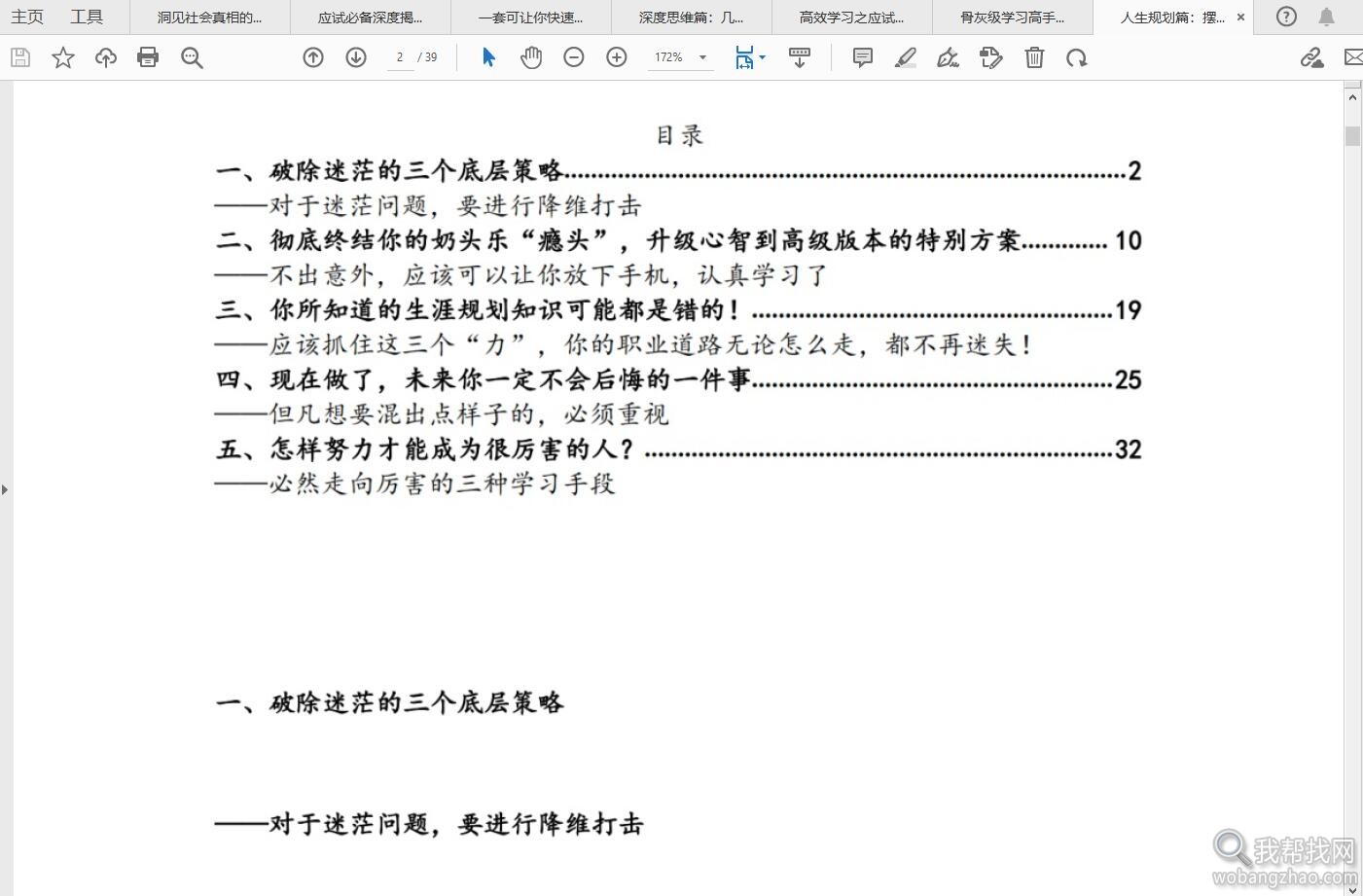This screenshot has height=896, width=1363.
Task: Print the document
Action: (x=148, y=58)
